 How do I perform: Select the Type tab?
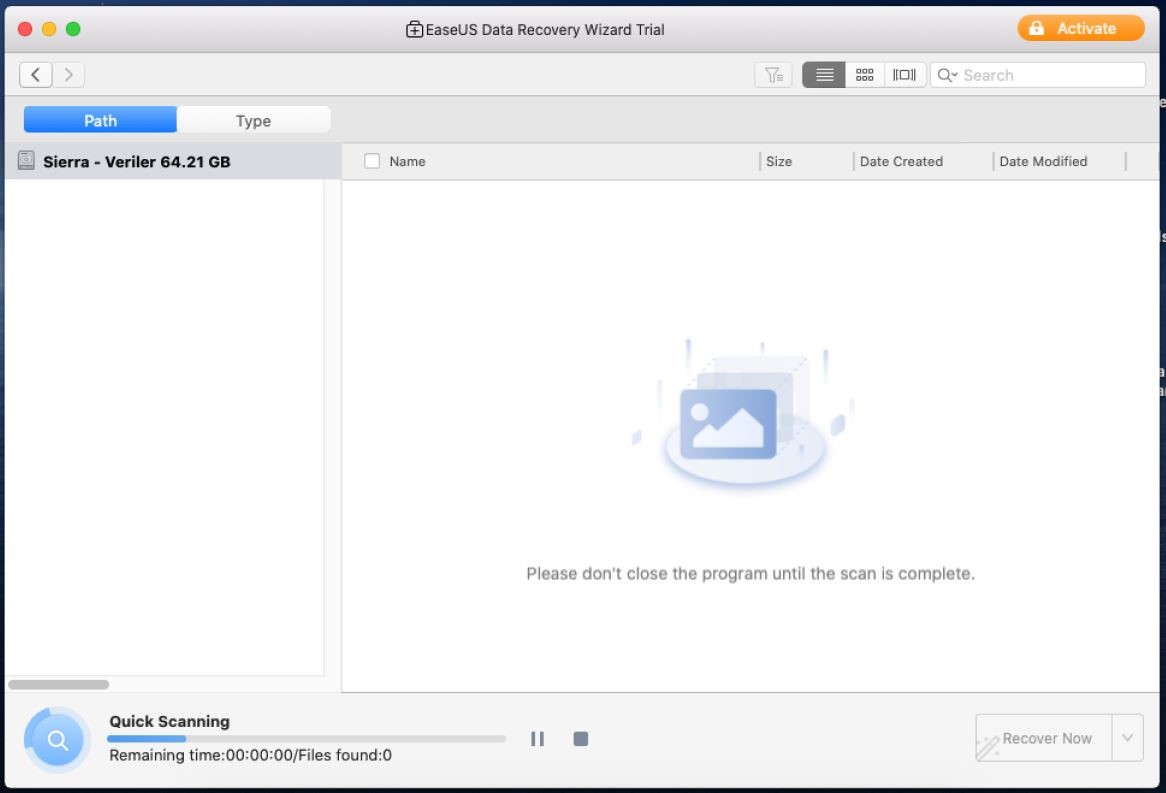point(254,120)
